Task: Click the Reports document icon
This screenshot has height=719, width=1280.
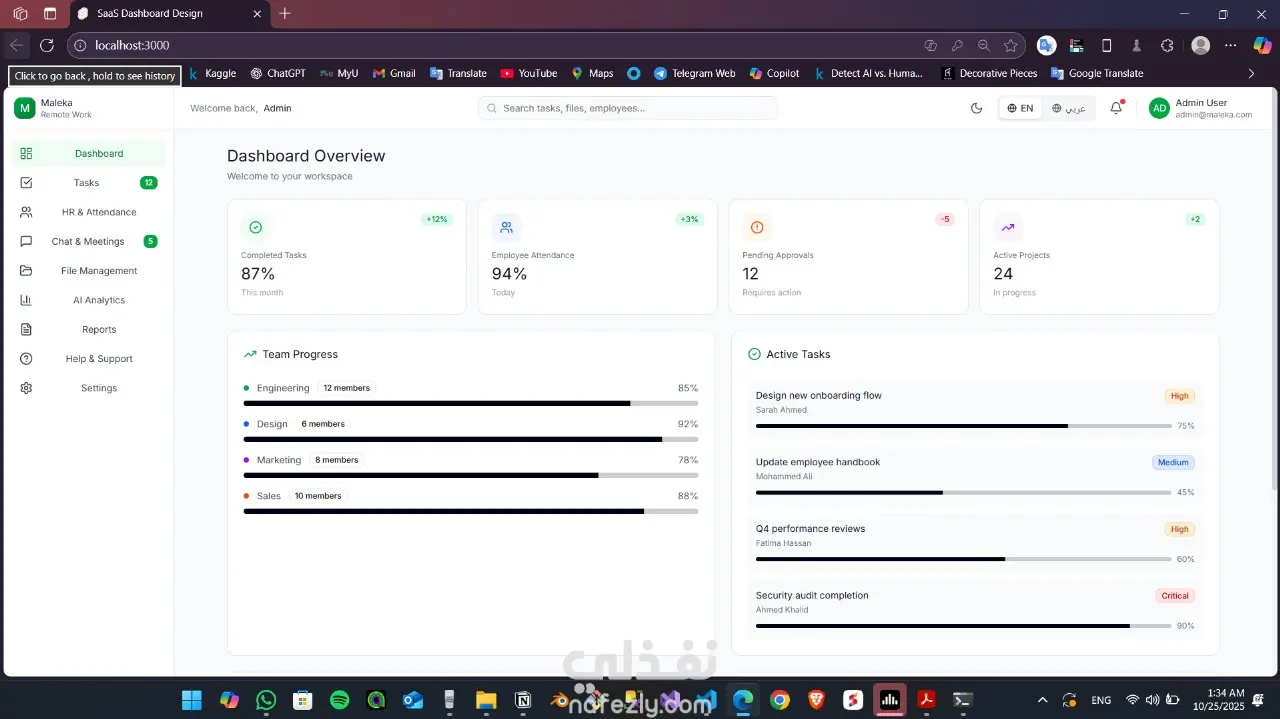Action: coord(26,329)
